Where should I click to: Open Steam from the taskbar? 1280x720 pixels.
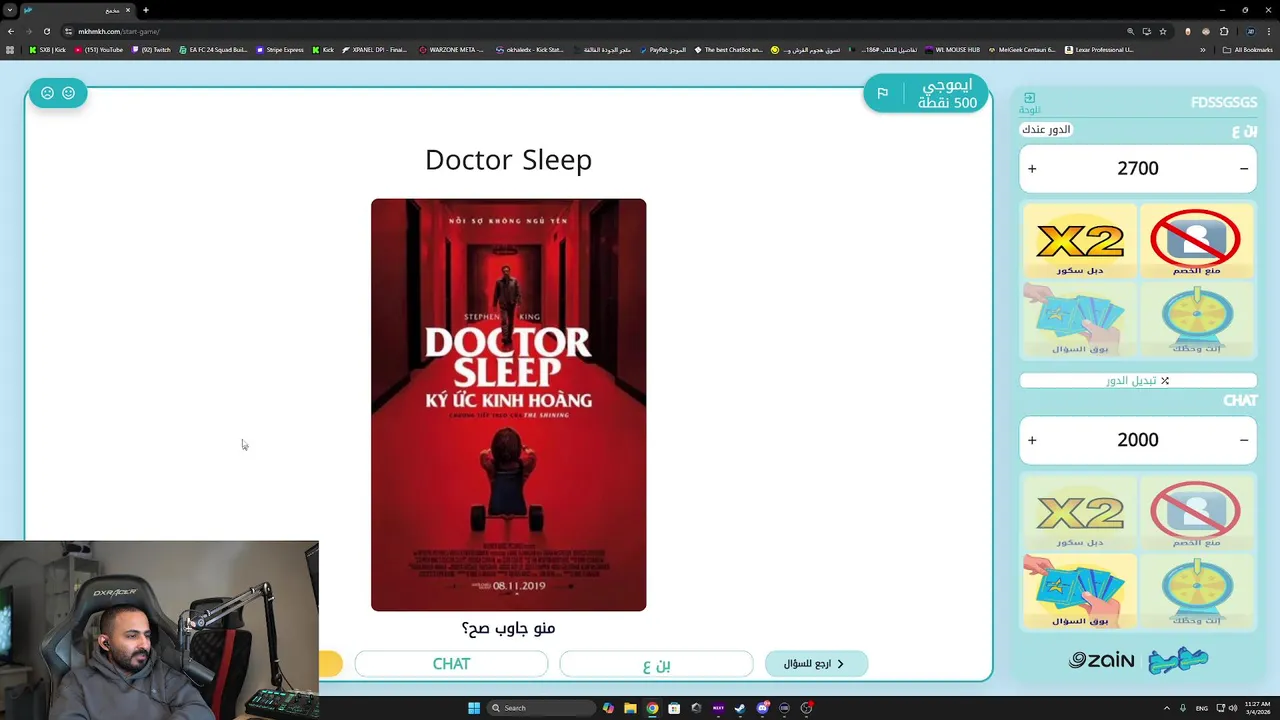(740, 708)
